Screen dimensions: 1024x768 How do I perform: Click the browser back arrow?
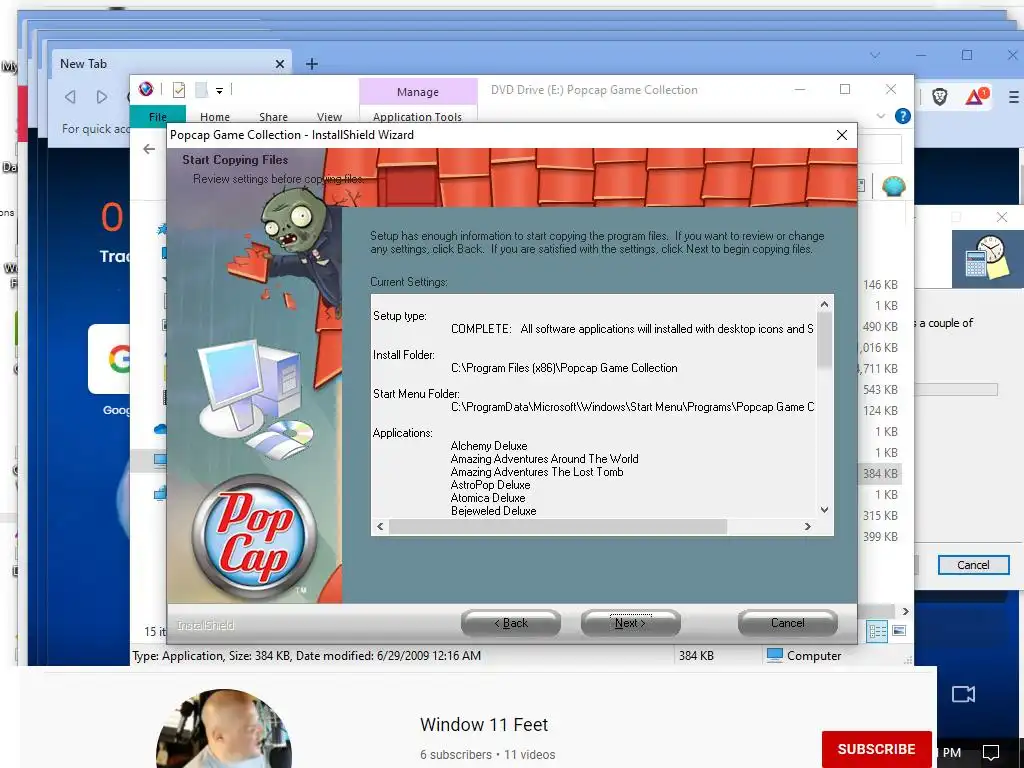(70, 97)
